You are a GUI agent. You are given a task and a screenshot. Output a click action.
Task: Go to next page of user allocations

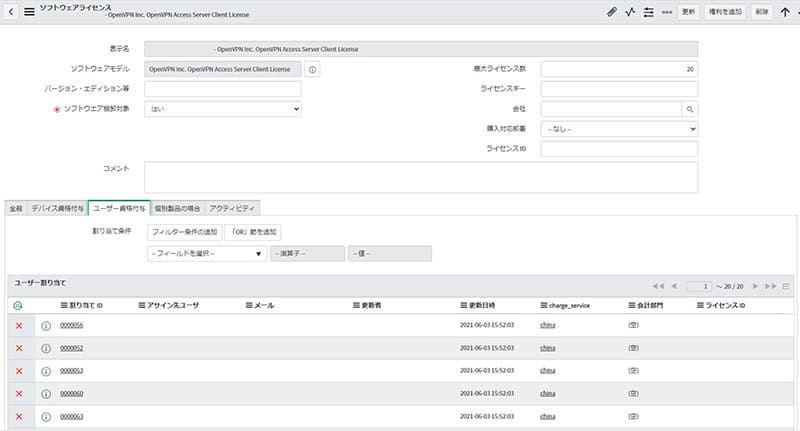(756, 286)
